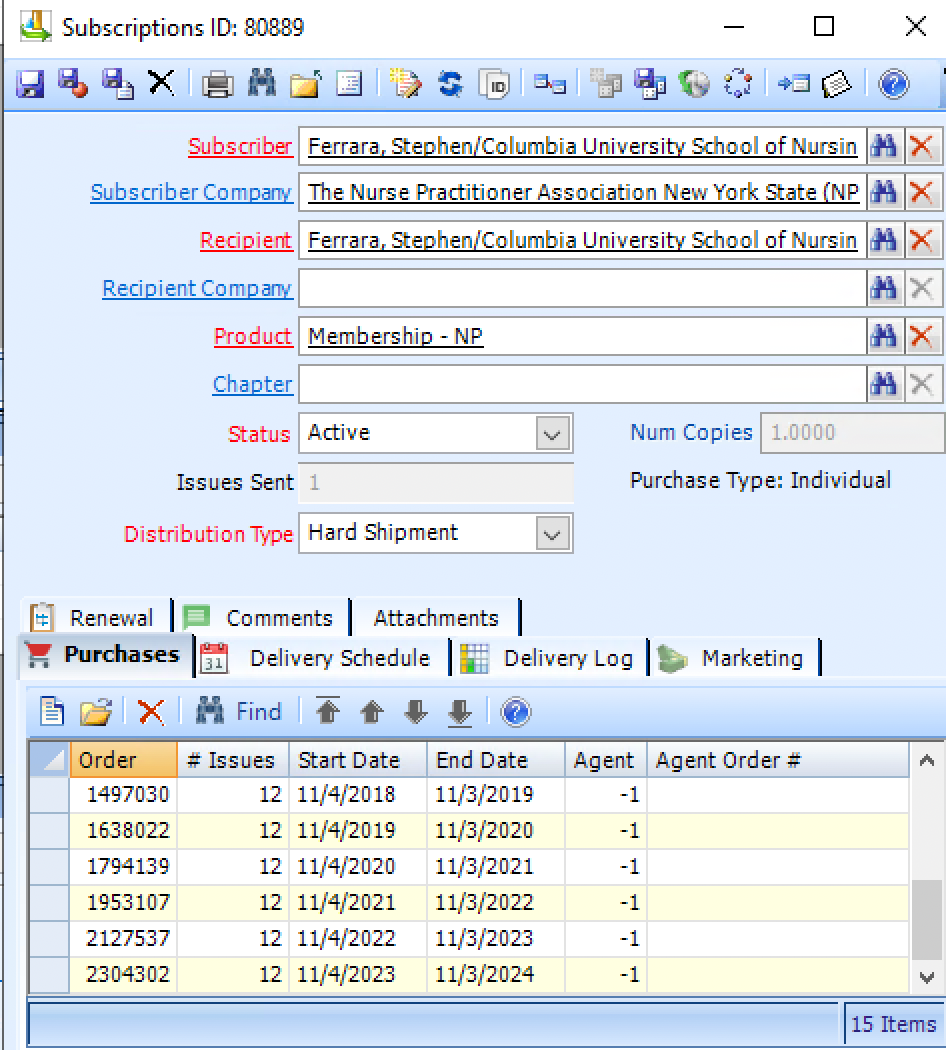The width and height of the screenshot is (946, 1050).
Task: Click the blue refresh arrows toolbar icon
Action: 451,84
